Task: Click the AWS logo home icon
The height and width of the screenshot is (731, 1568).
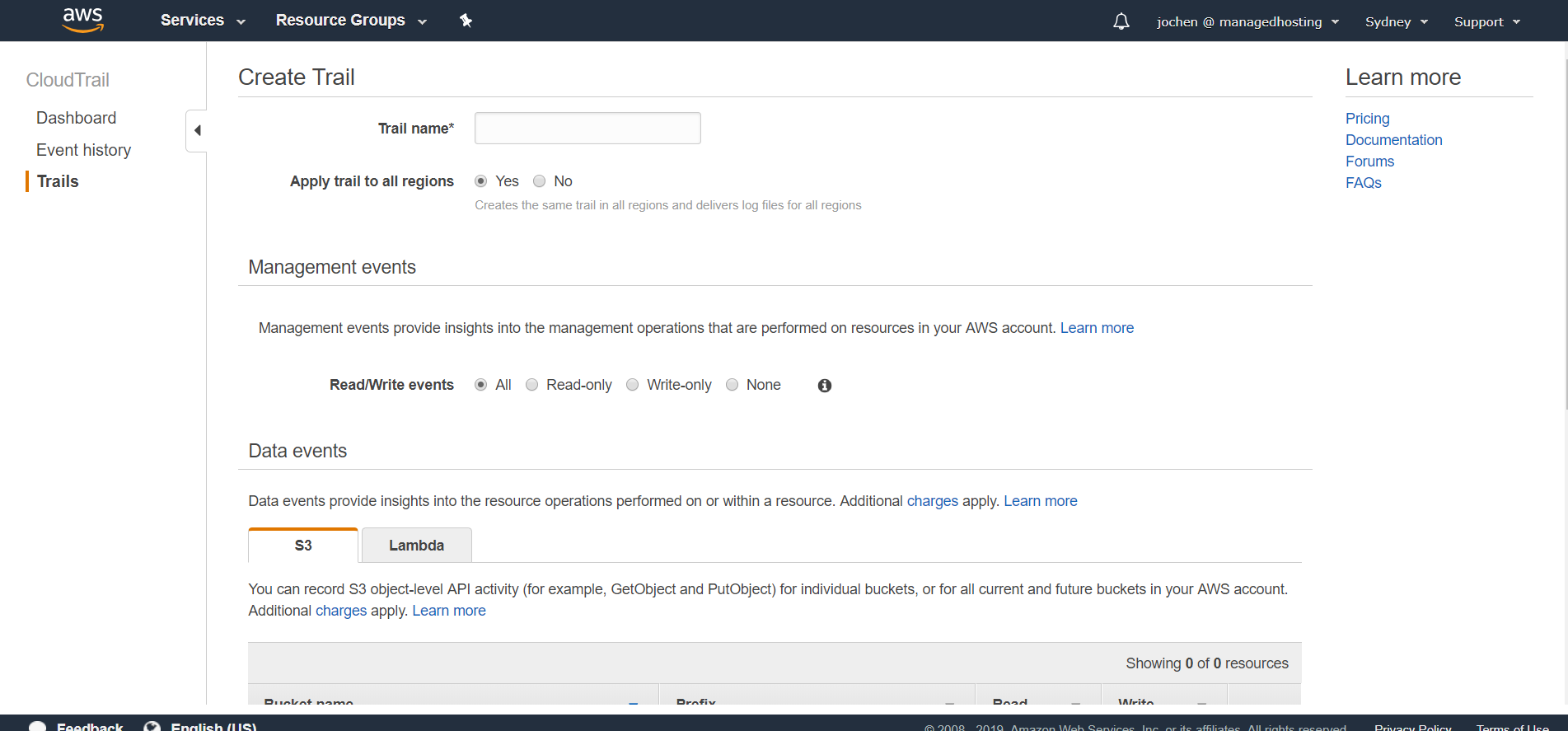Action: point(83,20)
